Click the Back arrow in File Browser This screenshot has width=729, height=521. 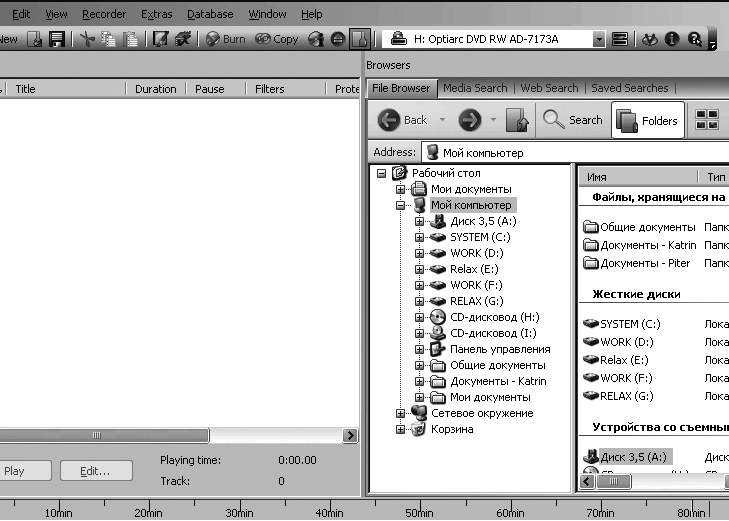point(403,120)
